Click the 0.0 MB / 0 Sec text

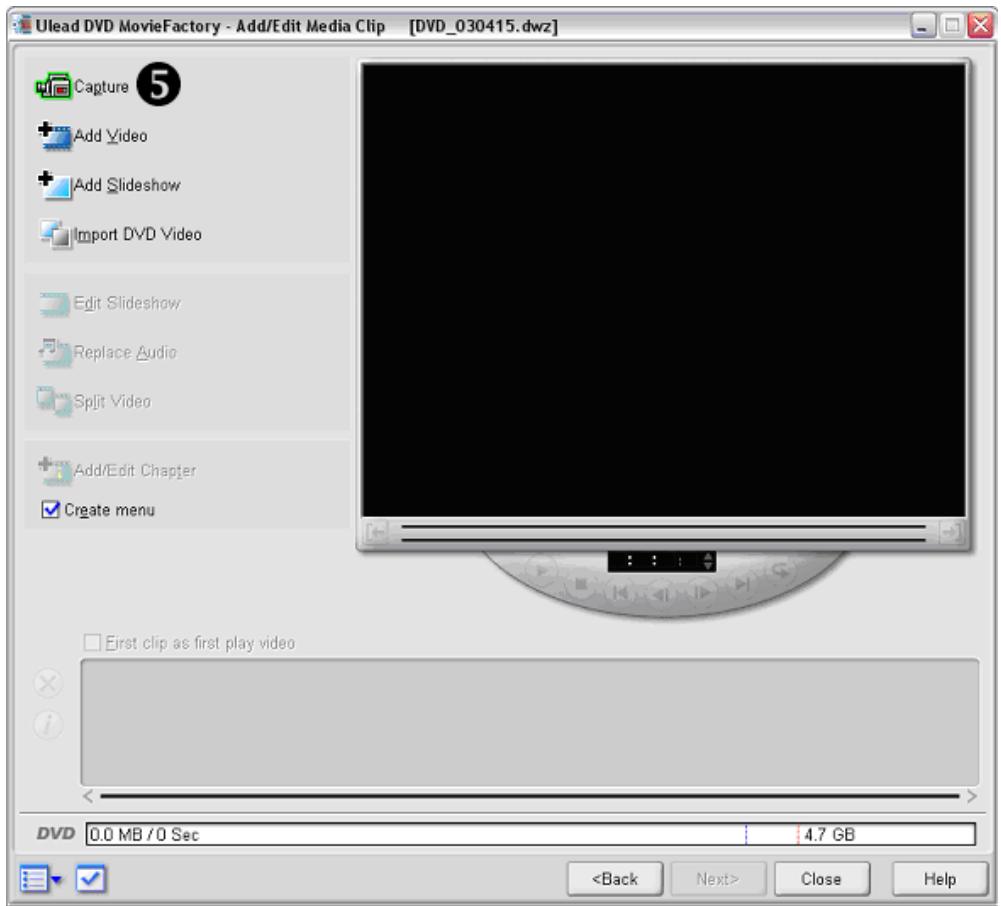(144, 834)
